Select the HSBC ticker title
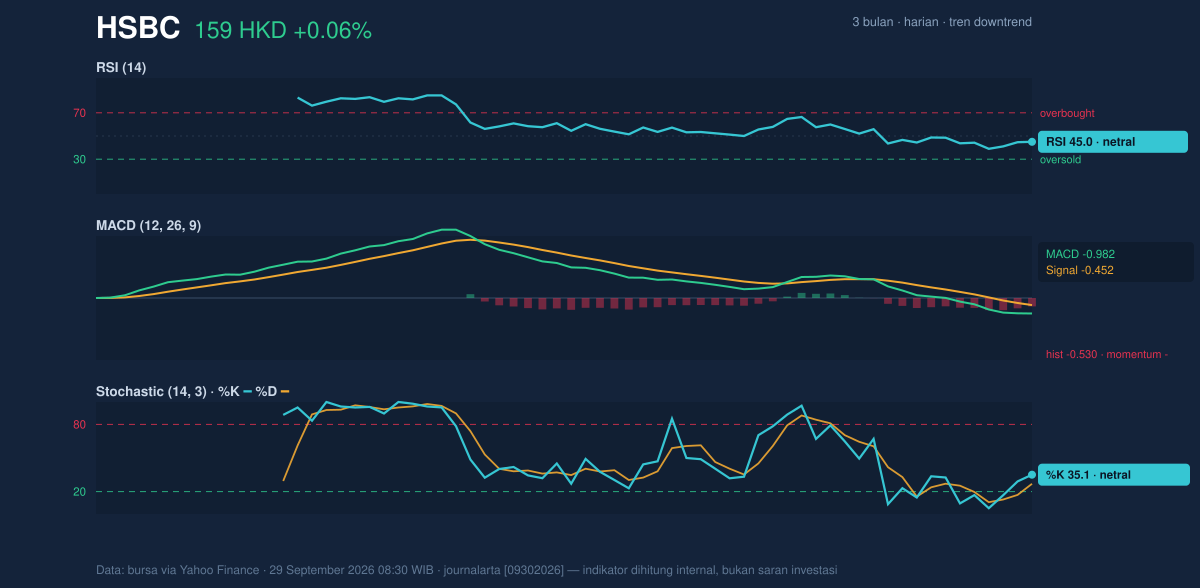 138,29
